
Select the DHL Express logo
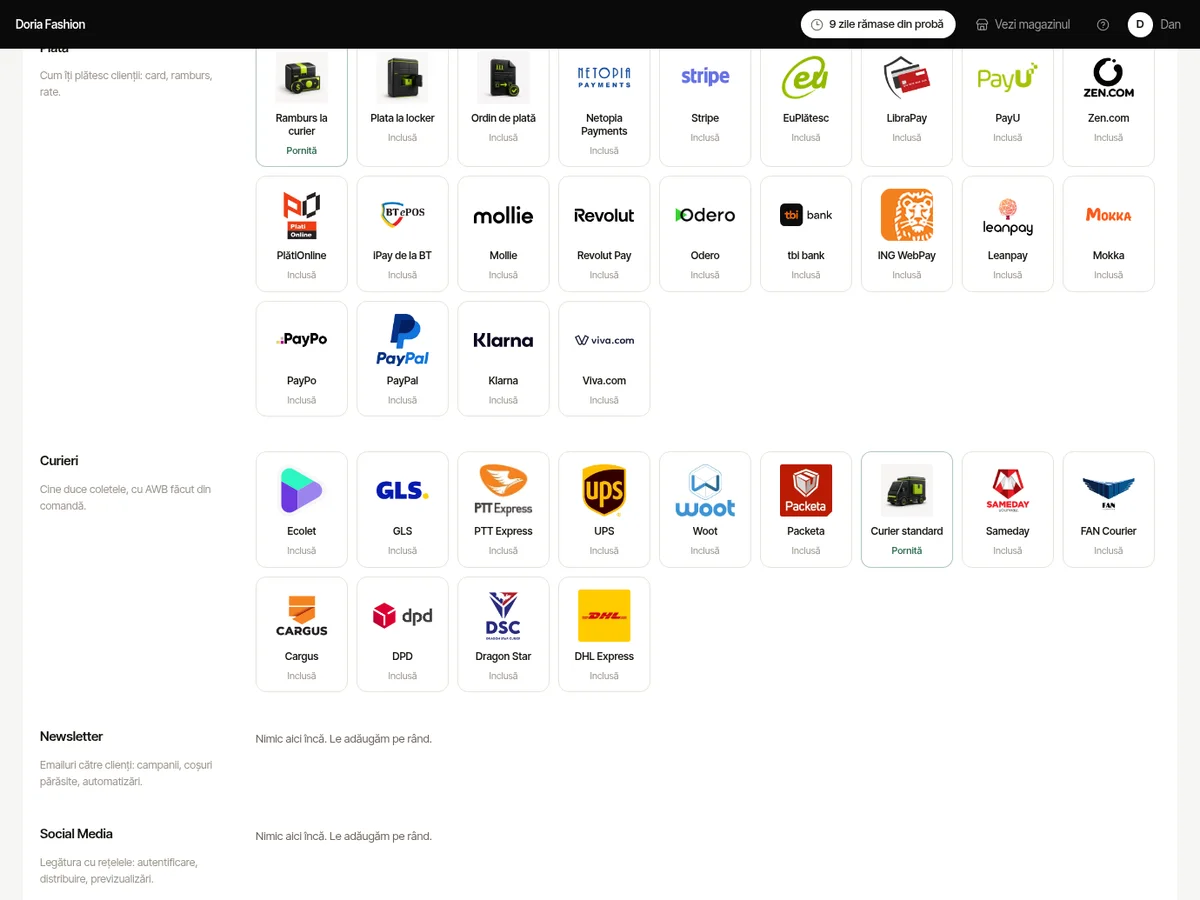[604, 616]
